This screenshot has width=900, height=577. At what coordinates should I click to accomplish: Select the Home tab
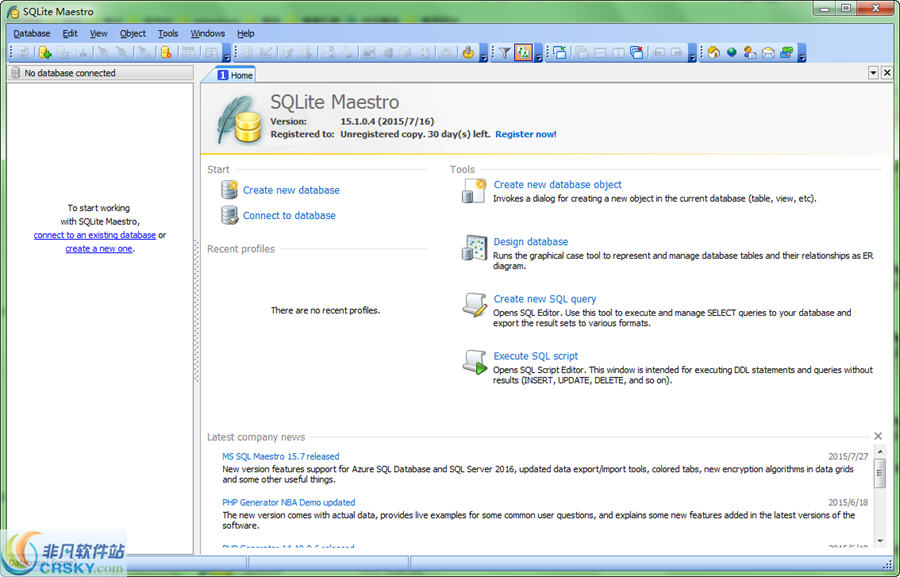235,75
